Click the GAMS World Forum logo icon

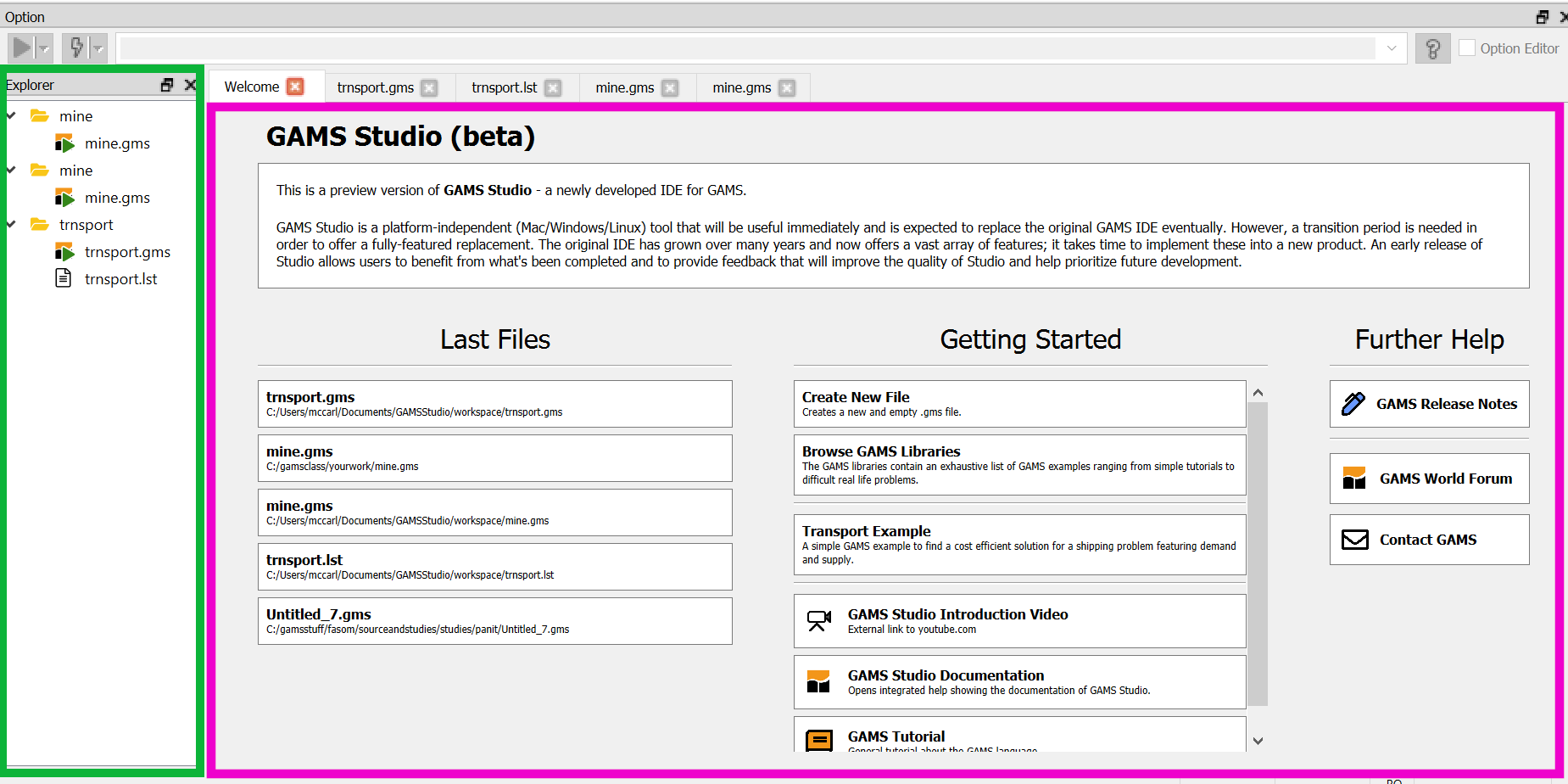(1354, 478)
